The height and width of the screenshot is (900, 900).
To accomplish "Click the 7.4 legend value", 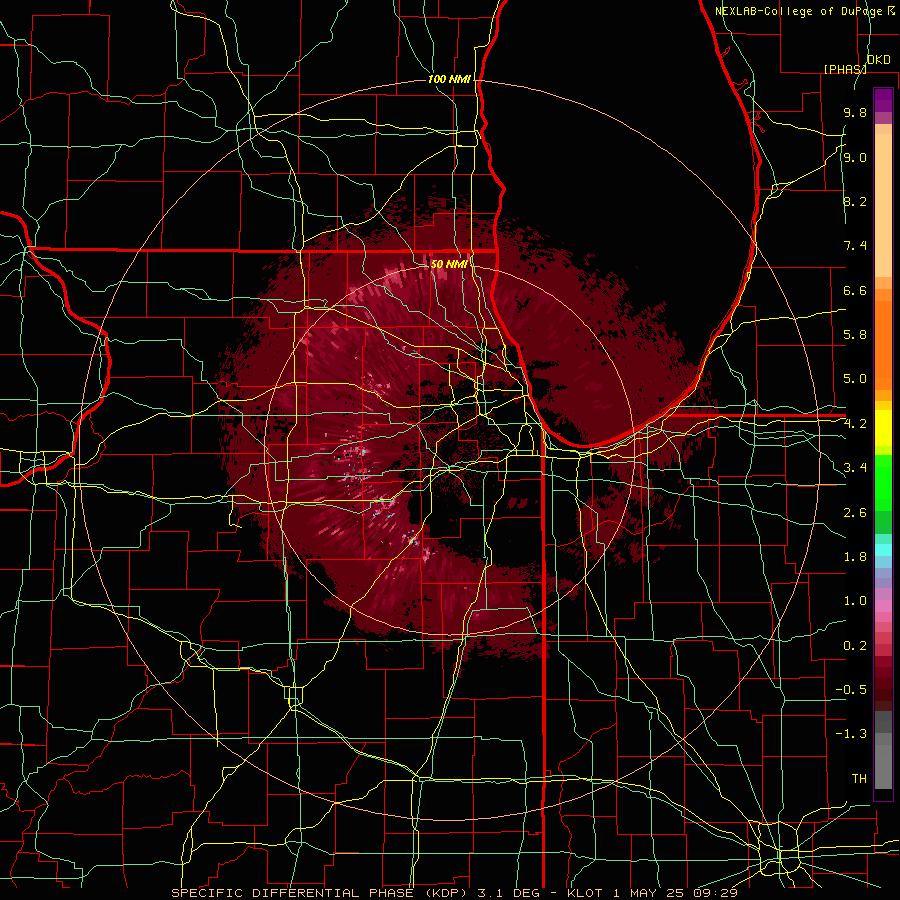I will click(855, 246).
